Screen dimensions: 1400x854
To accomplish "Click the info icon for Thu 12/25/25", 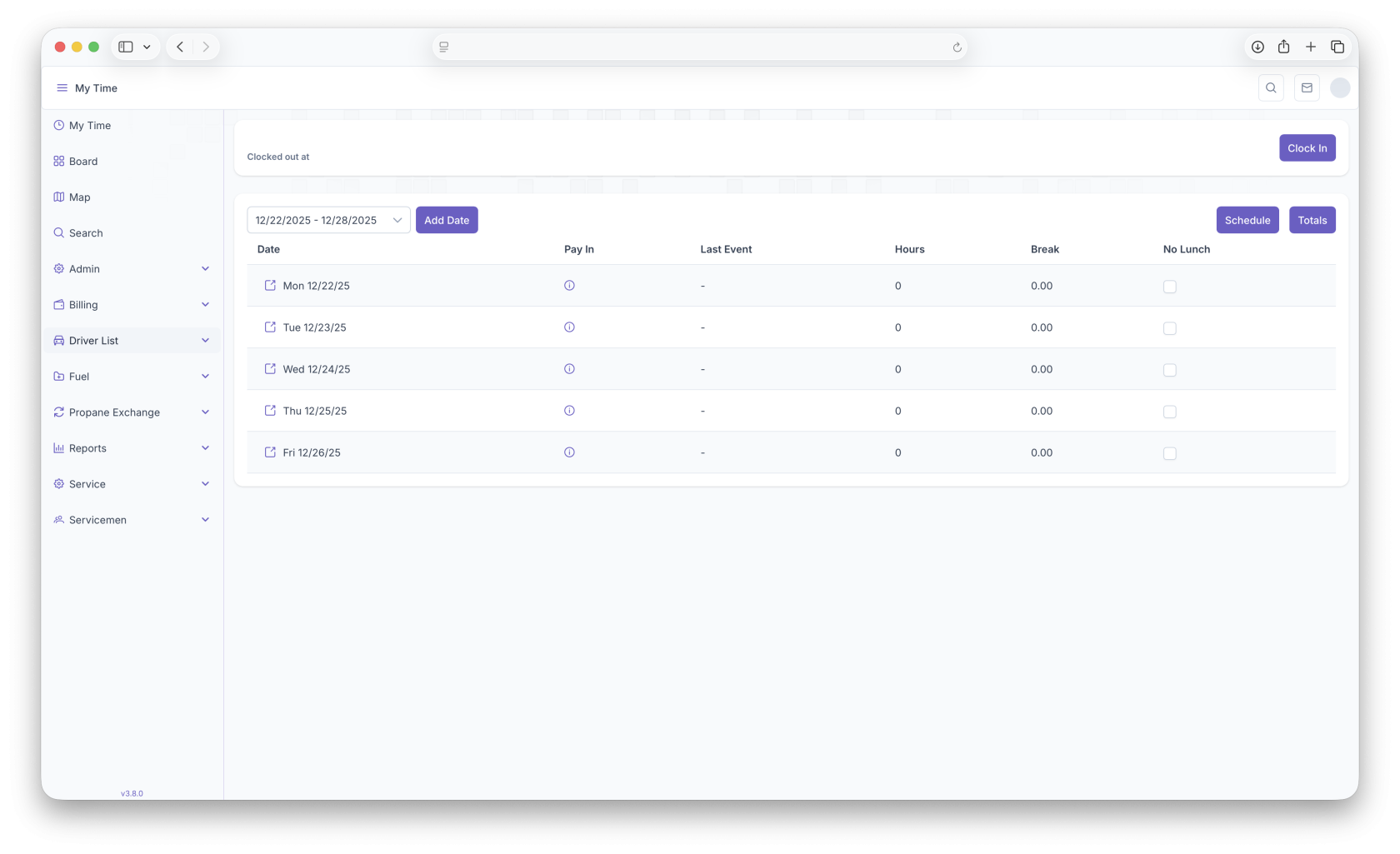I will [x=569, y=411].
